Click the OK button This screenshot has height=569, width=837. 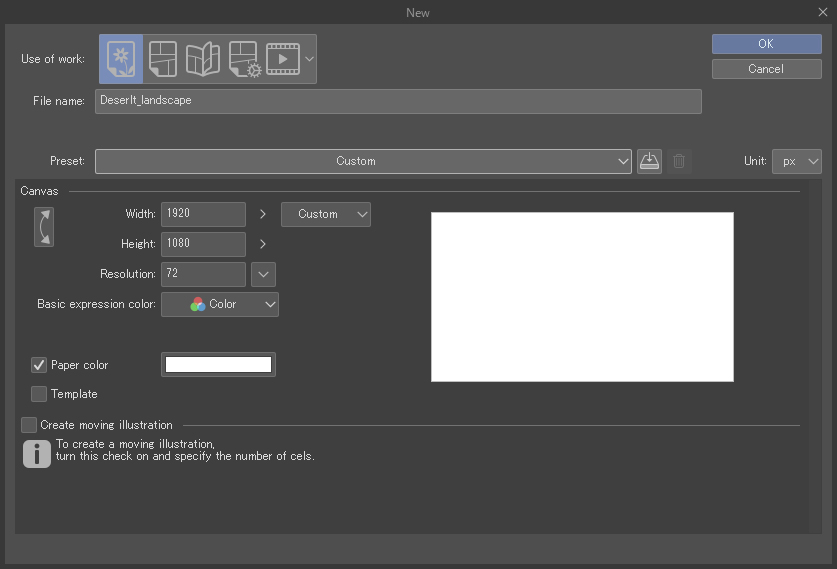pos(766,44)
